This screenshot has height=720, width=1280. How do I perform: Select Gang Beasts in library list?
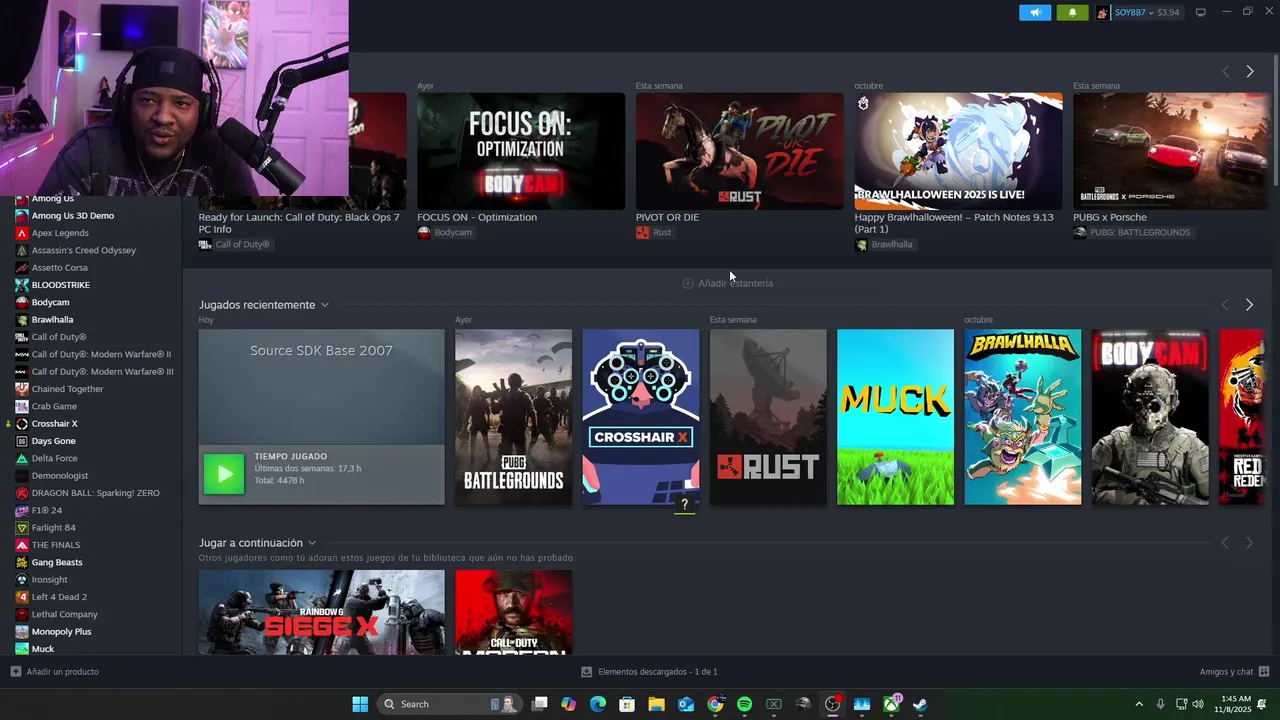(57, 562)
